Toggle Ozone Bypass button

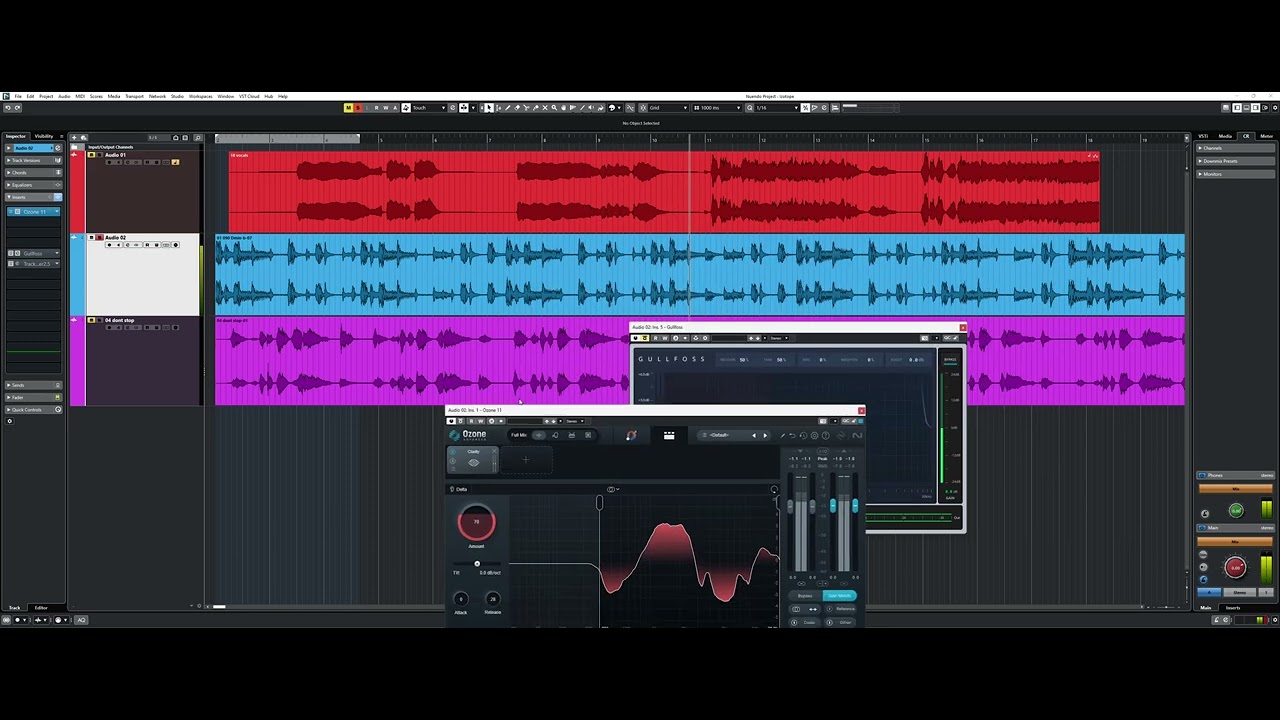(x=805, y=596)
